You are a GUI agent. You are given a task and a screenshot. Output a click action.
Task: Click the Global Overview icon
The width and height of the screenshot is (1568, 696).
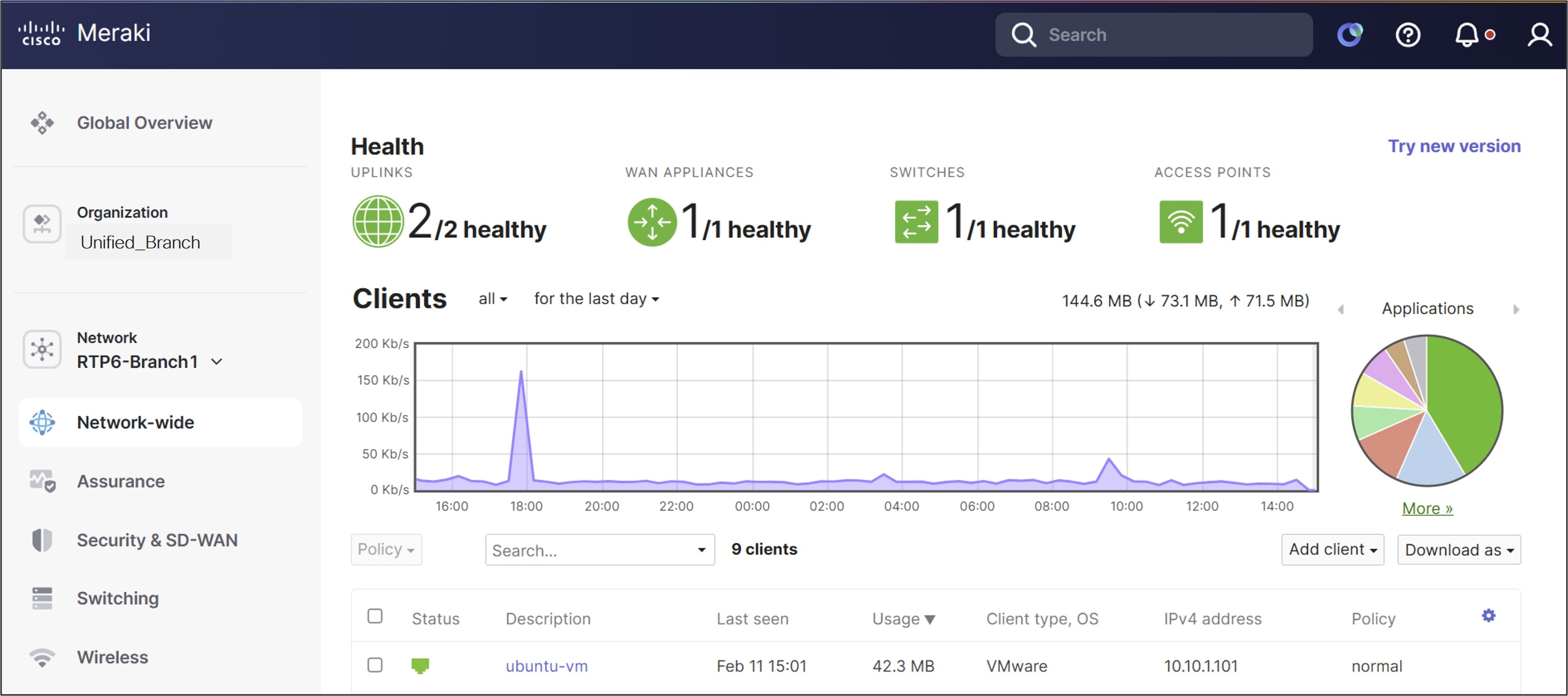tap(42, 123)
